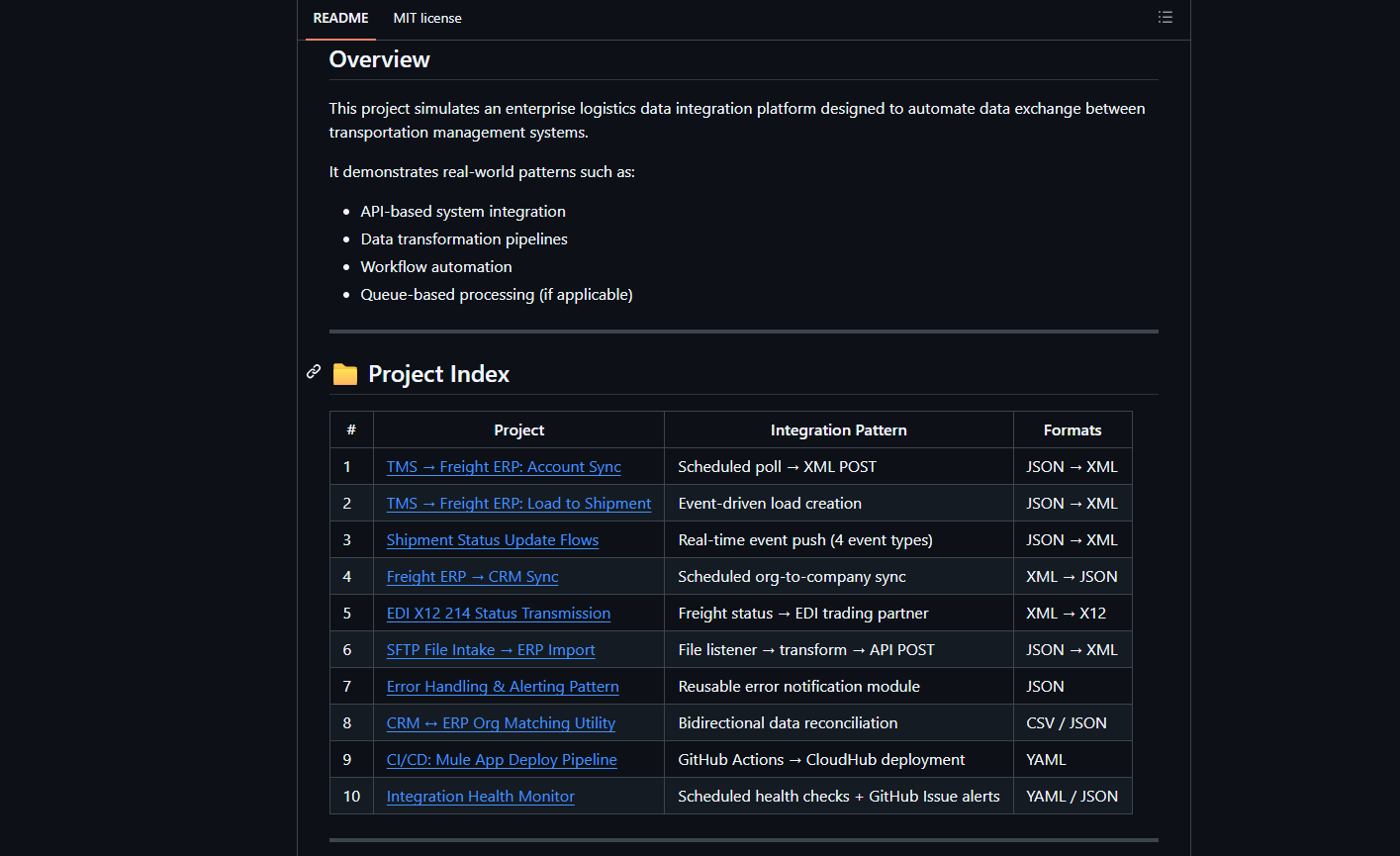The width and height of the screenshot is (1400, 856).
Task: Open EDI X12 214 Status Transmission link
Action: pos(499,614)
